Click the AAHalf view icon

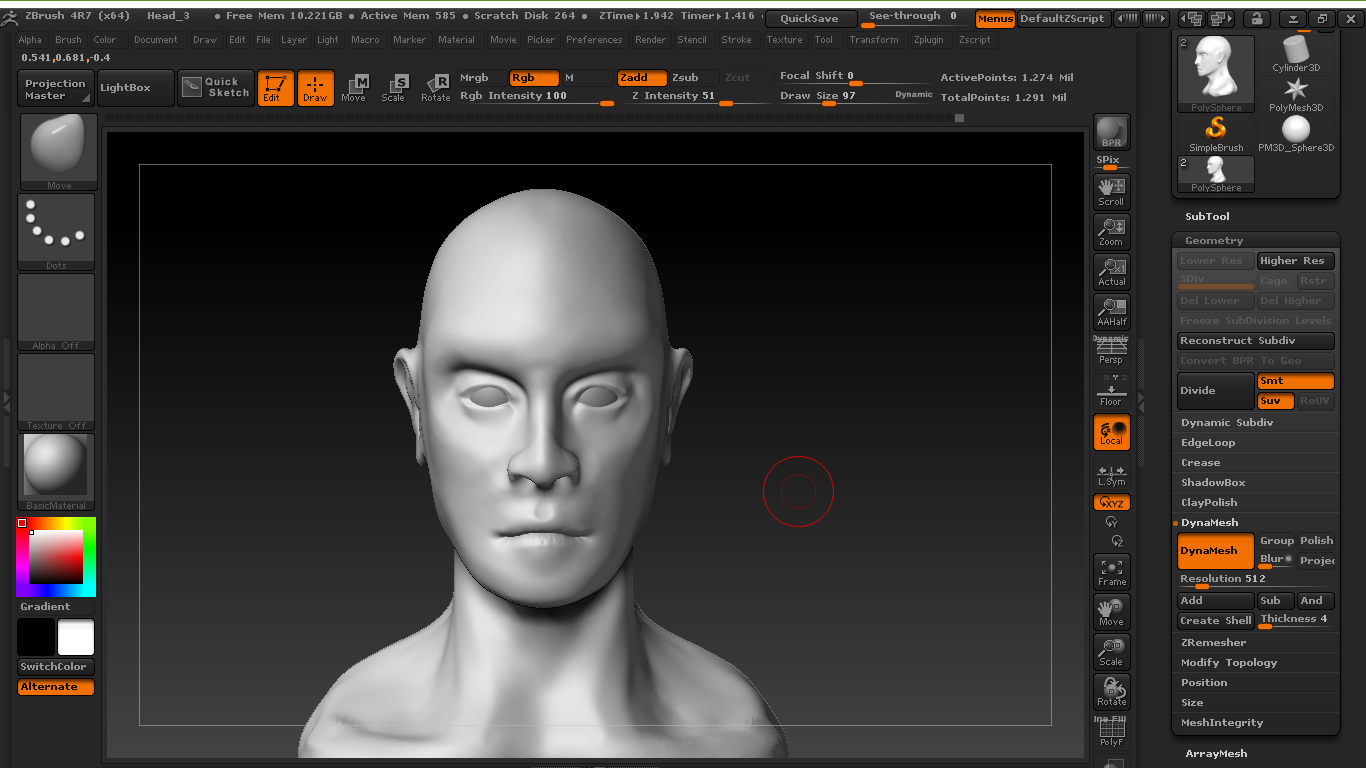1111,311
